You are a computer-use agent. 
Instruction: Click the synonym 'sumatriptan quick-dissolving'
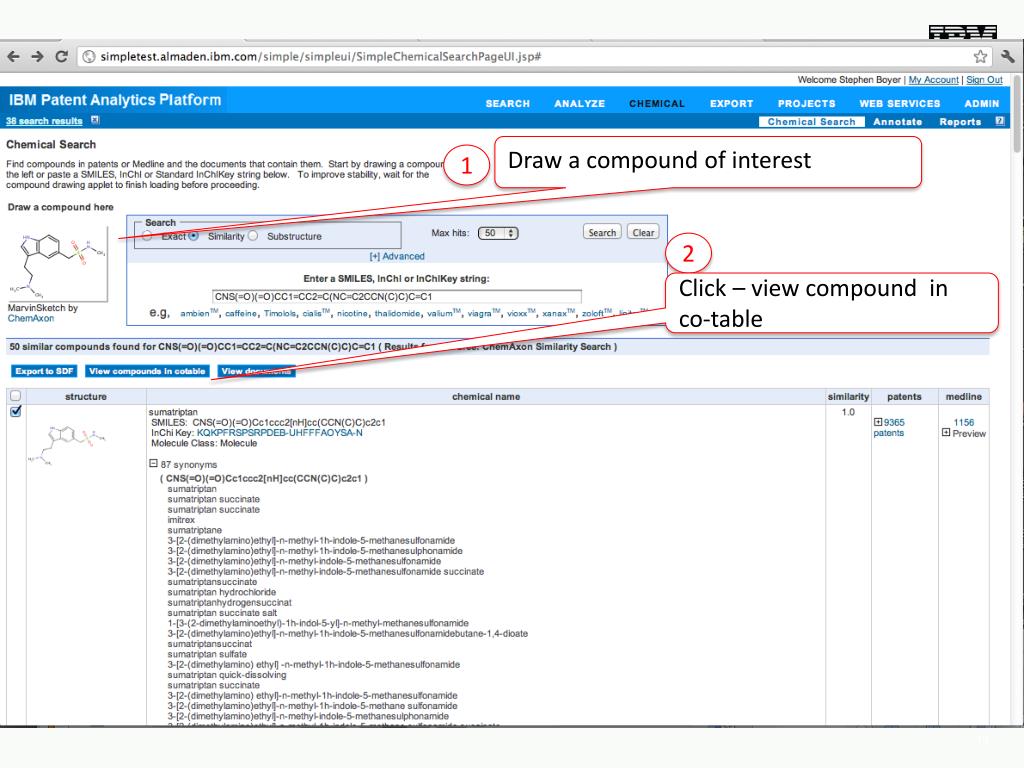(227, 675)
